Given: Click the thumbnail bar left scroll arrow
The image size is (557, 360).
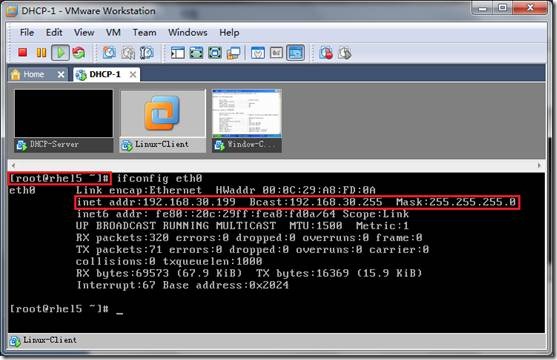Looking at the screenshot, I should [13, 165].
